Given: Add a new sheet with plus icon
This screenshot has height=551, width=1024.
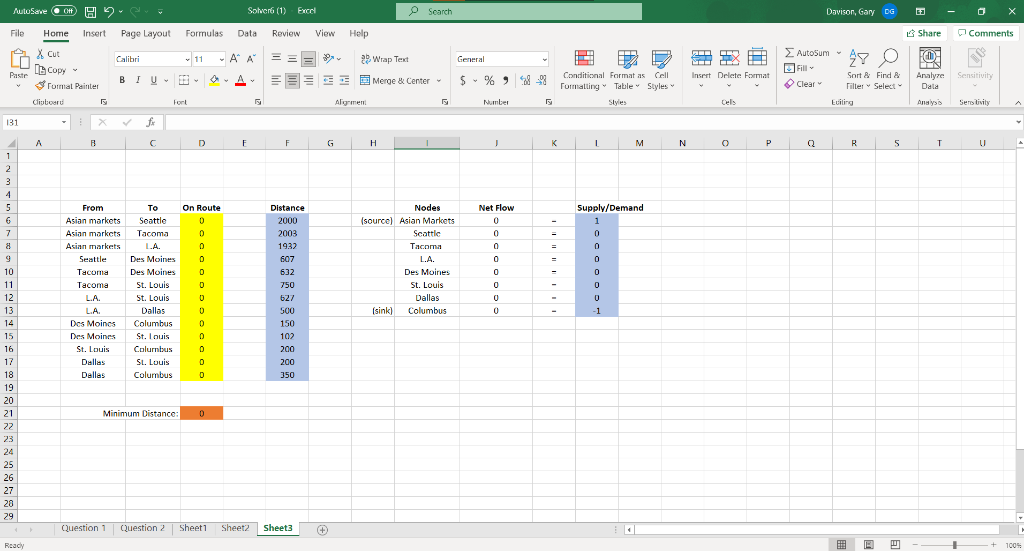Looking at the screenshot, I should point(322,529).
